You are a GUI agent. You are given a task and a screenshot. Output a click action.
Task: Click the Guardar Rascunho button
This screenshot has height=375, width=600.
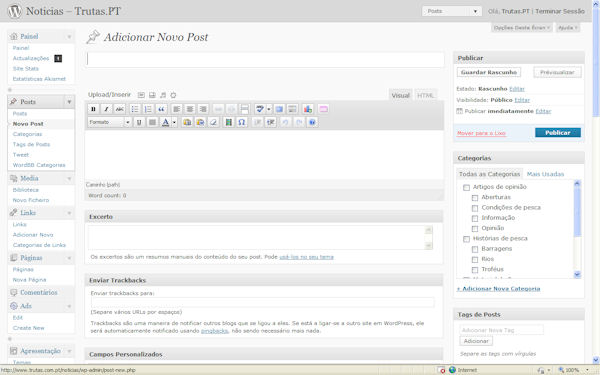coord(489,72)
